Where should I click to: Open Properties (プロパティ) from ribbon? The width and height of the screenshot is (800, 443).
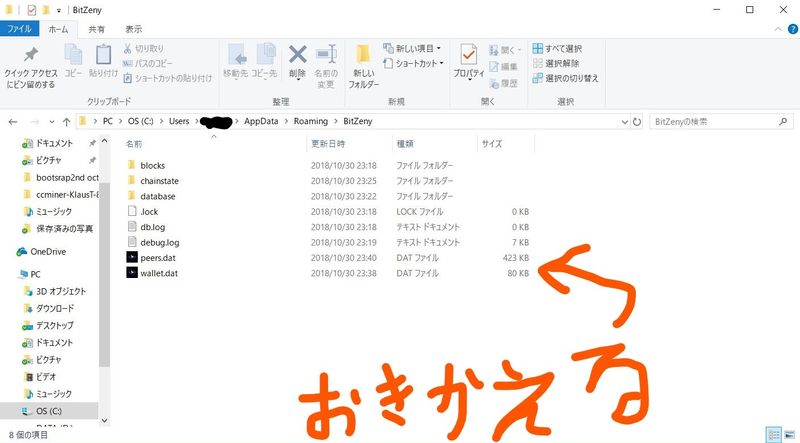click(469, 61)
